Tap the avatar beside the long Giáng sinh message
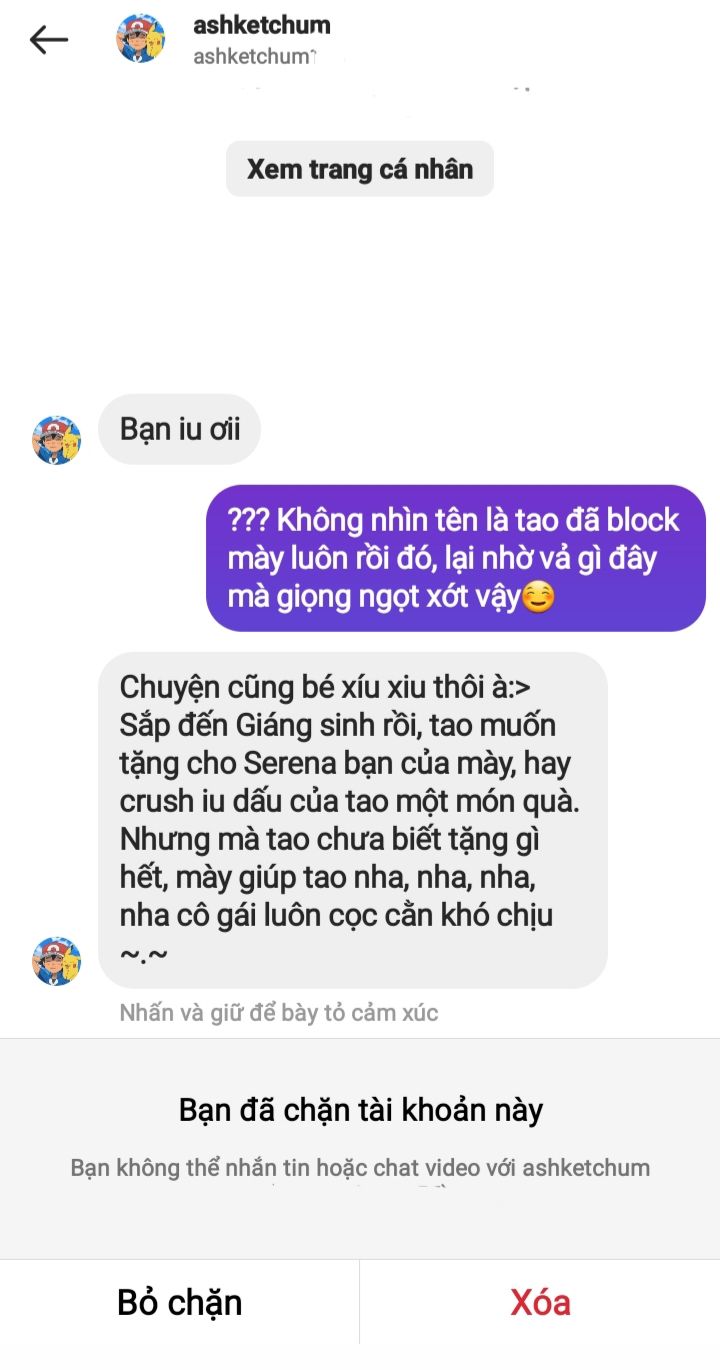 point(57,962)
